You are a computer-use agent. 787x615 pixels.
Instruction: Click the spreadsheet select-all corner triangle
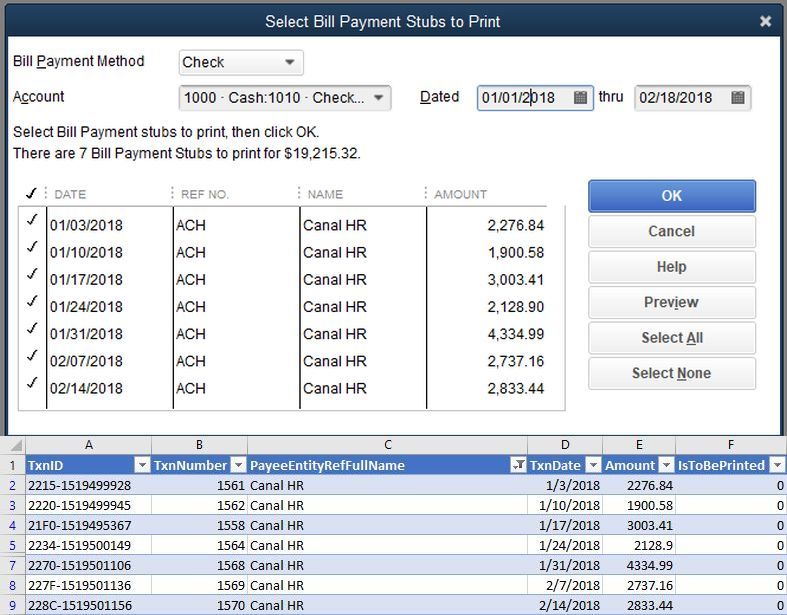pos(16,445)
